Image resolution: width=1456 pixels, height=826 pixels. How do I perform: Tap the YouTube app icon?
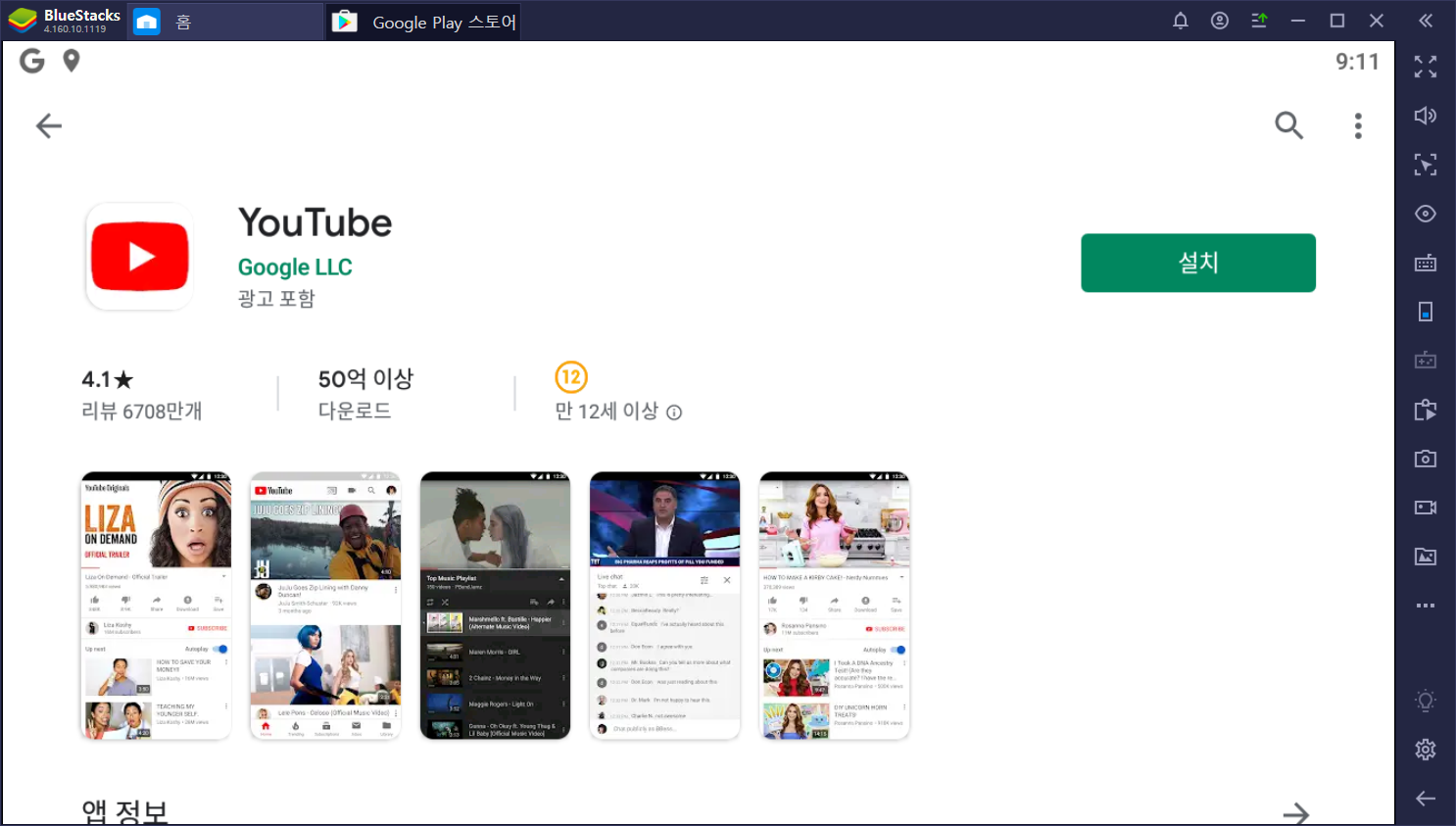click(x=139, y=257)
